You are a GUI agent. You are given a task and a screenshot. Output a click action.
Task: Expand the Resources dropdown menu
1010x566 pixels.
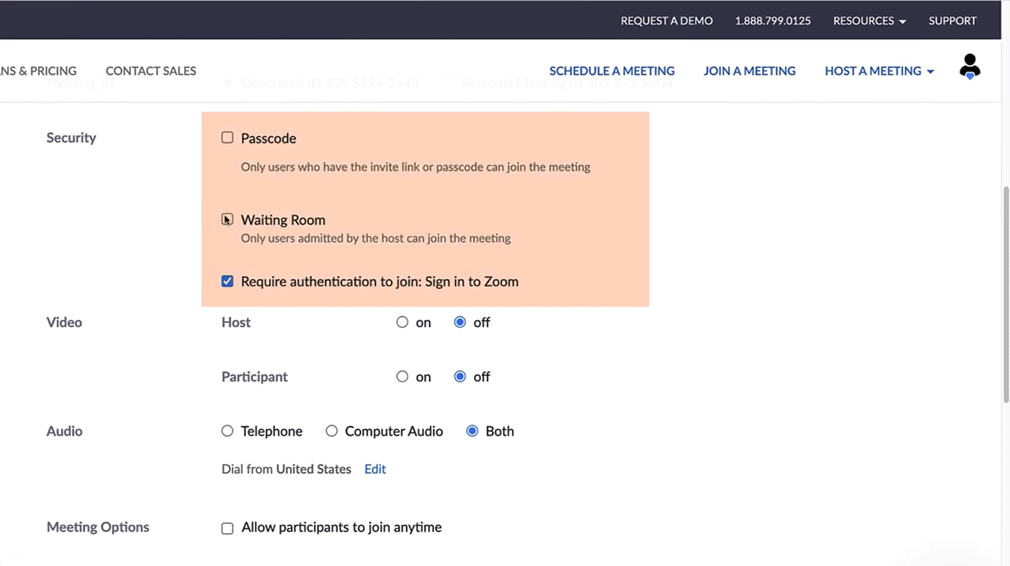(x=869, y=21)
